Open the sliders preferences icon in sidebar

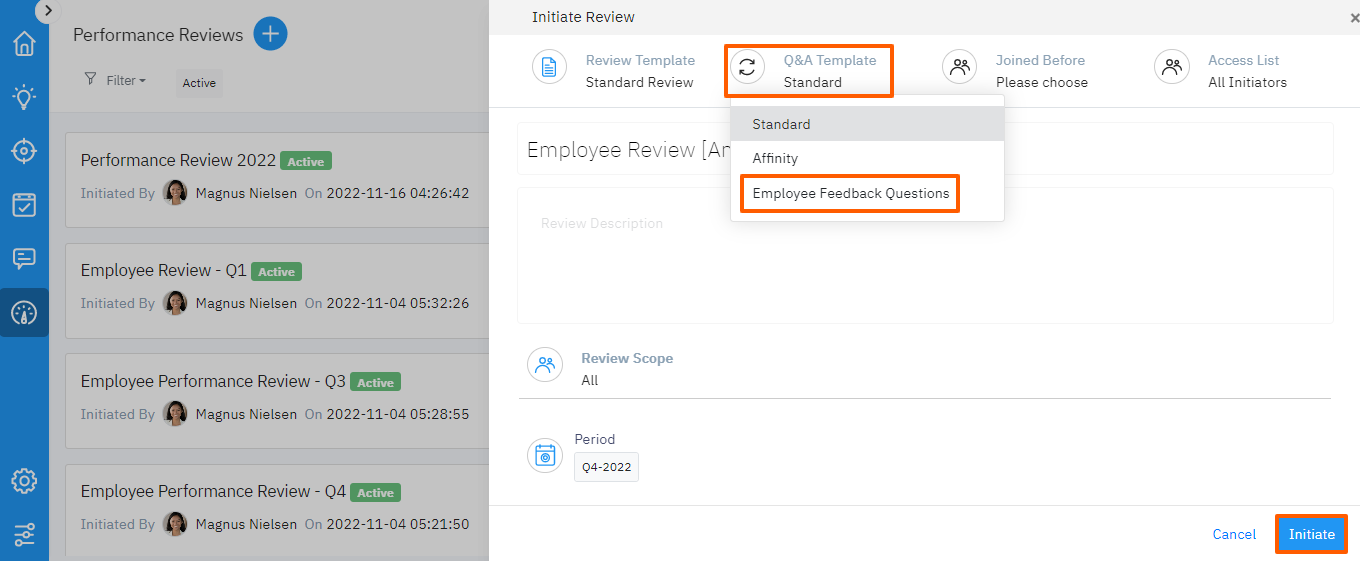tap(24, 534)
